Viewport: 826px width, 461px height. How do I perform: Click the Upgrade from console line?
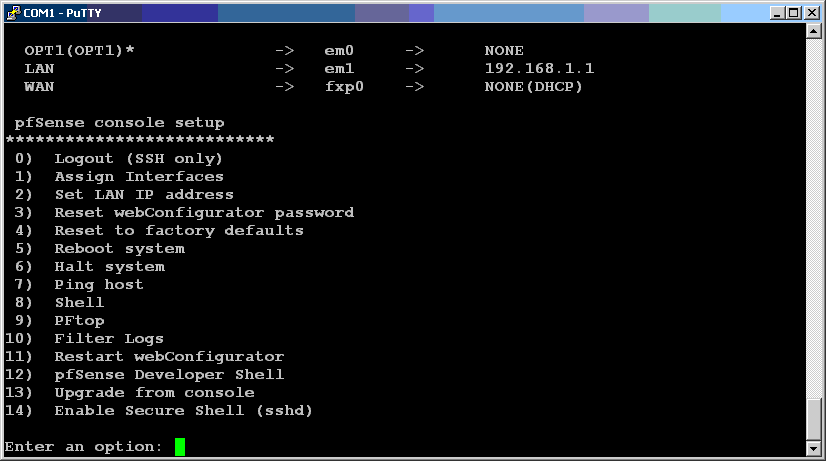130,393
